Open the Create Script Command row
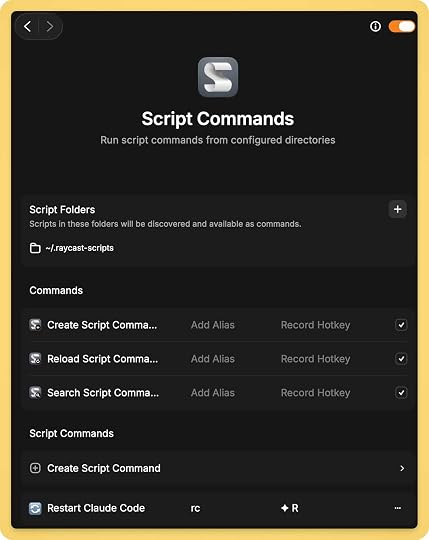Screen dimensions: 429x540 pyautogui.click(x=218, y=468)
